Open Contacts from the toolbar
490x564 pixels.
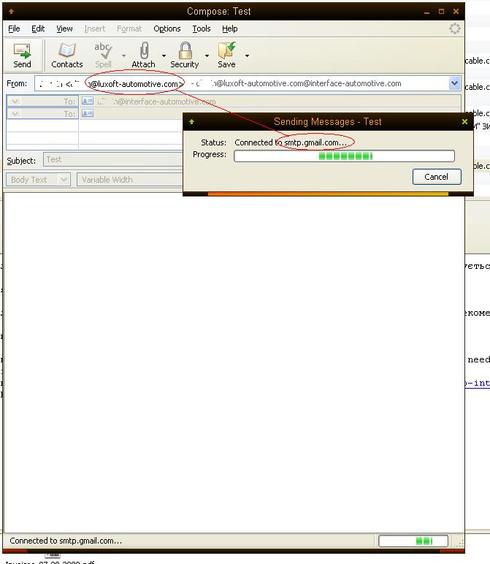67,56
